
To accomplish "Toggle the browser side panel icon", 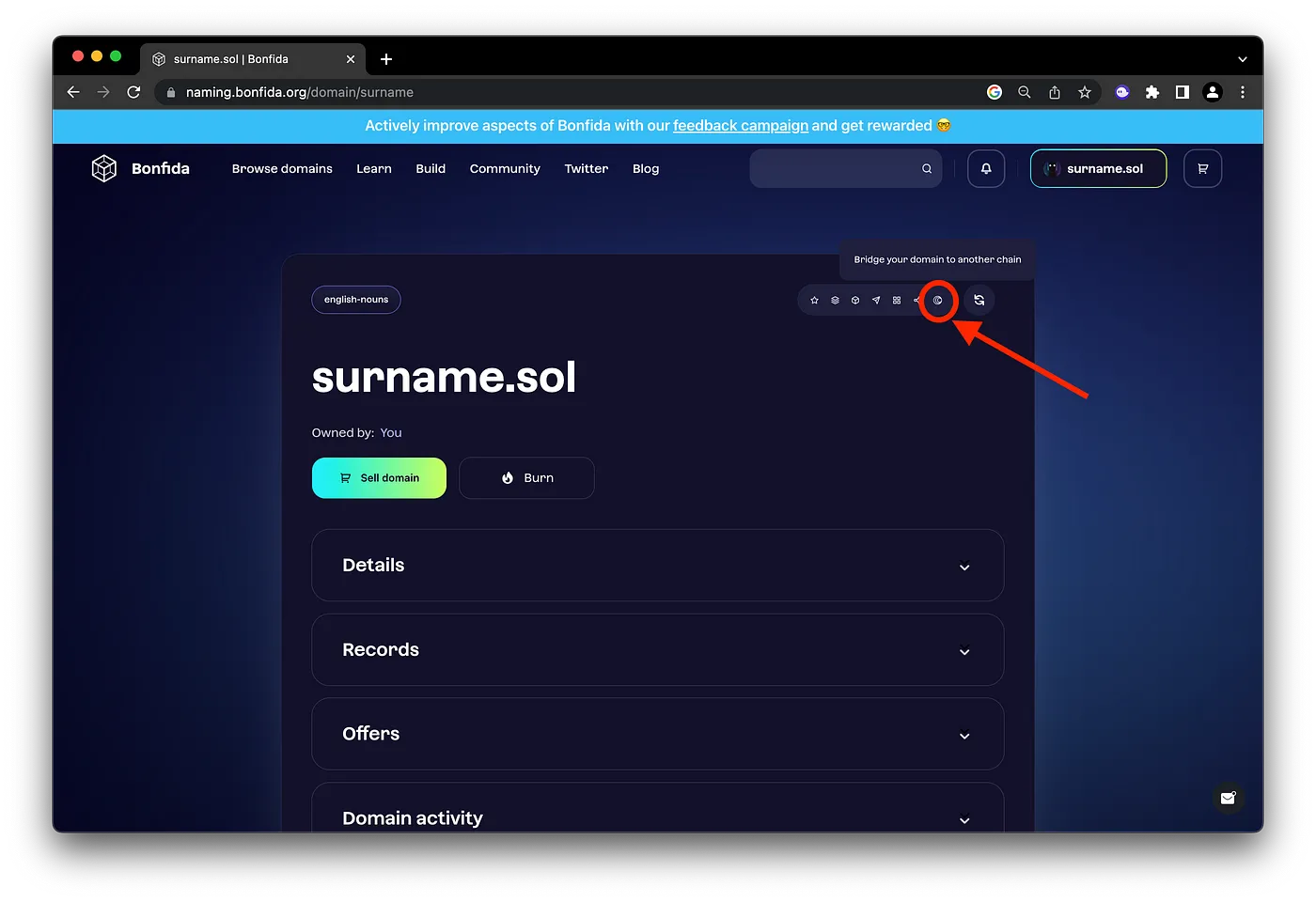I will [1183, 92].
